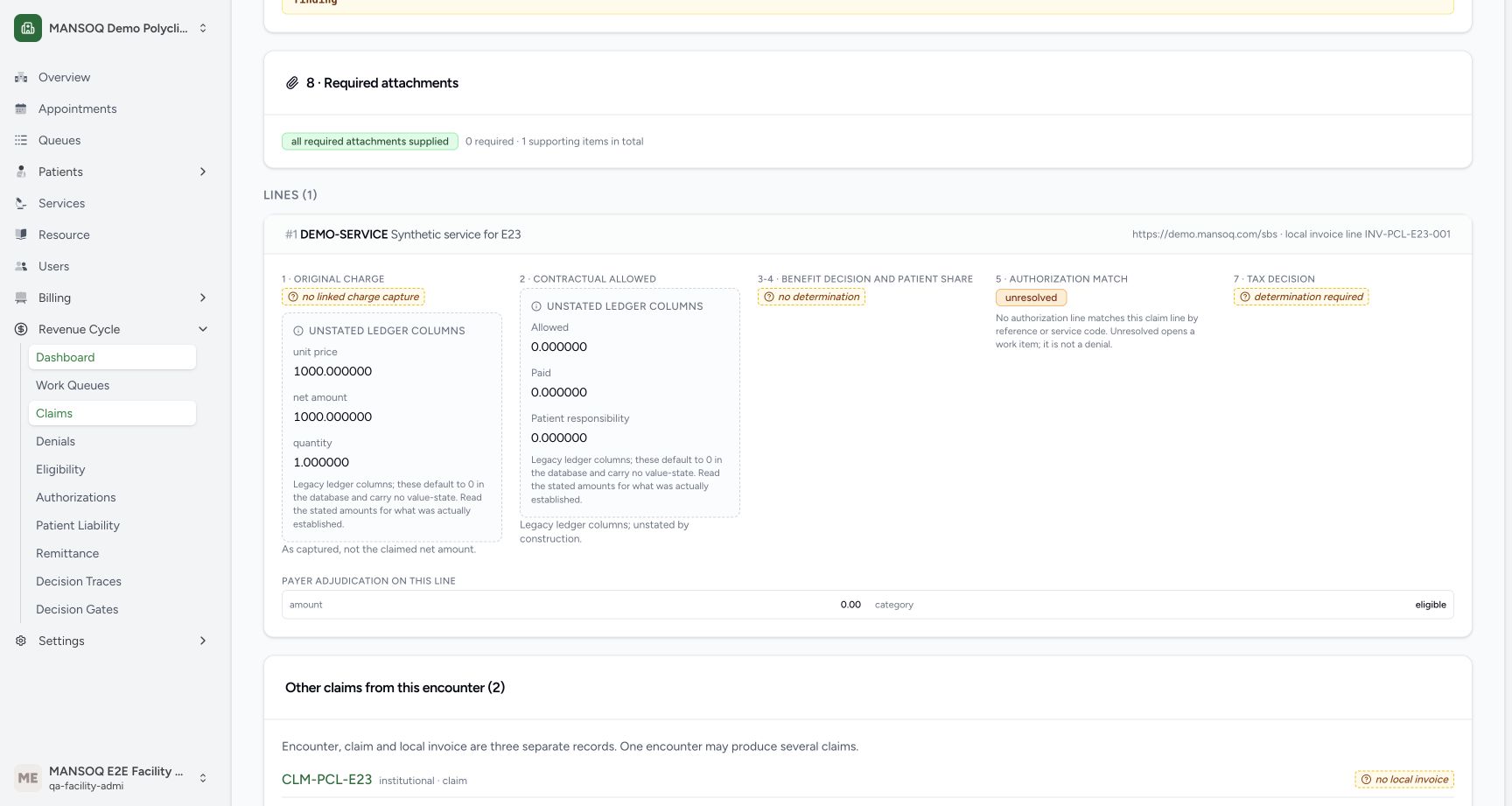The width and height of the screenshot is (1512, 806).
Task: Click the Settings gear icon
Action: [x=21, y=641]
